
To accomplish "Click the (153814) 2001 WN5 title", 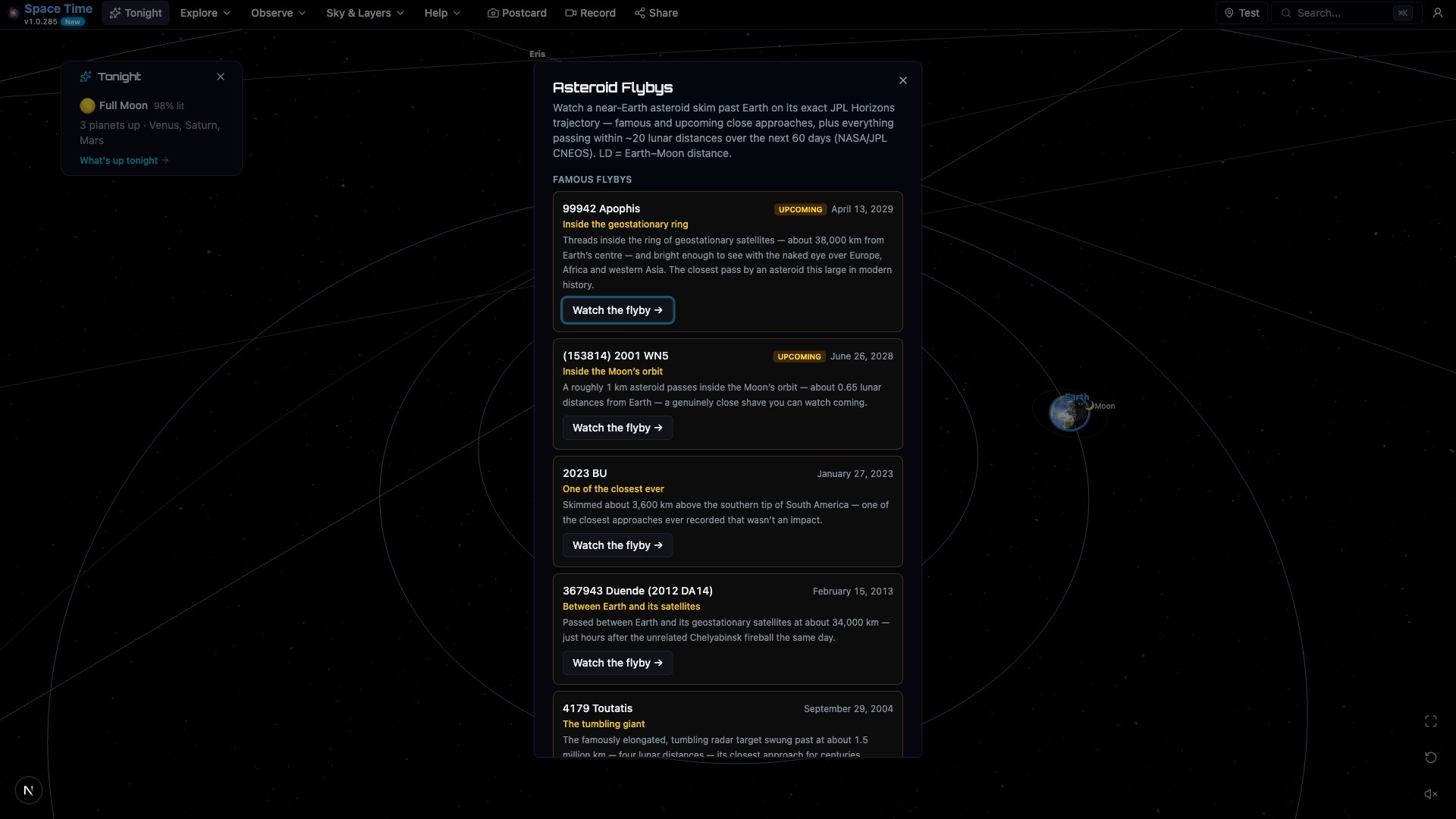I will [616, 356].
